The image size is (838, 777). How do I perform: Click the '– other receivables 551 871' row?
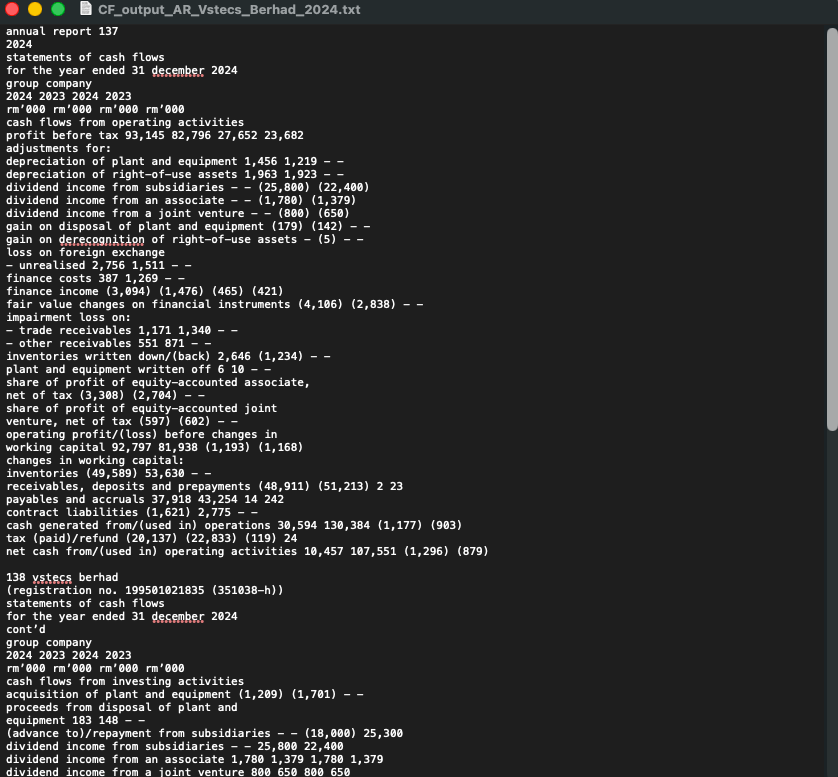[108, 344]
